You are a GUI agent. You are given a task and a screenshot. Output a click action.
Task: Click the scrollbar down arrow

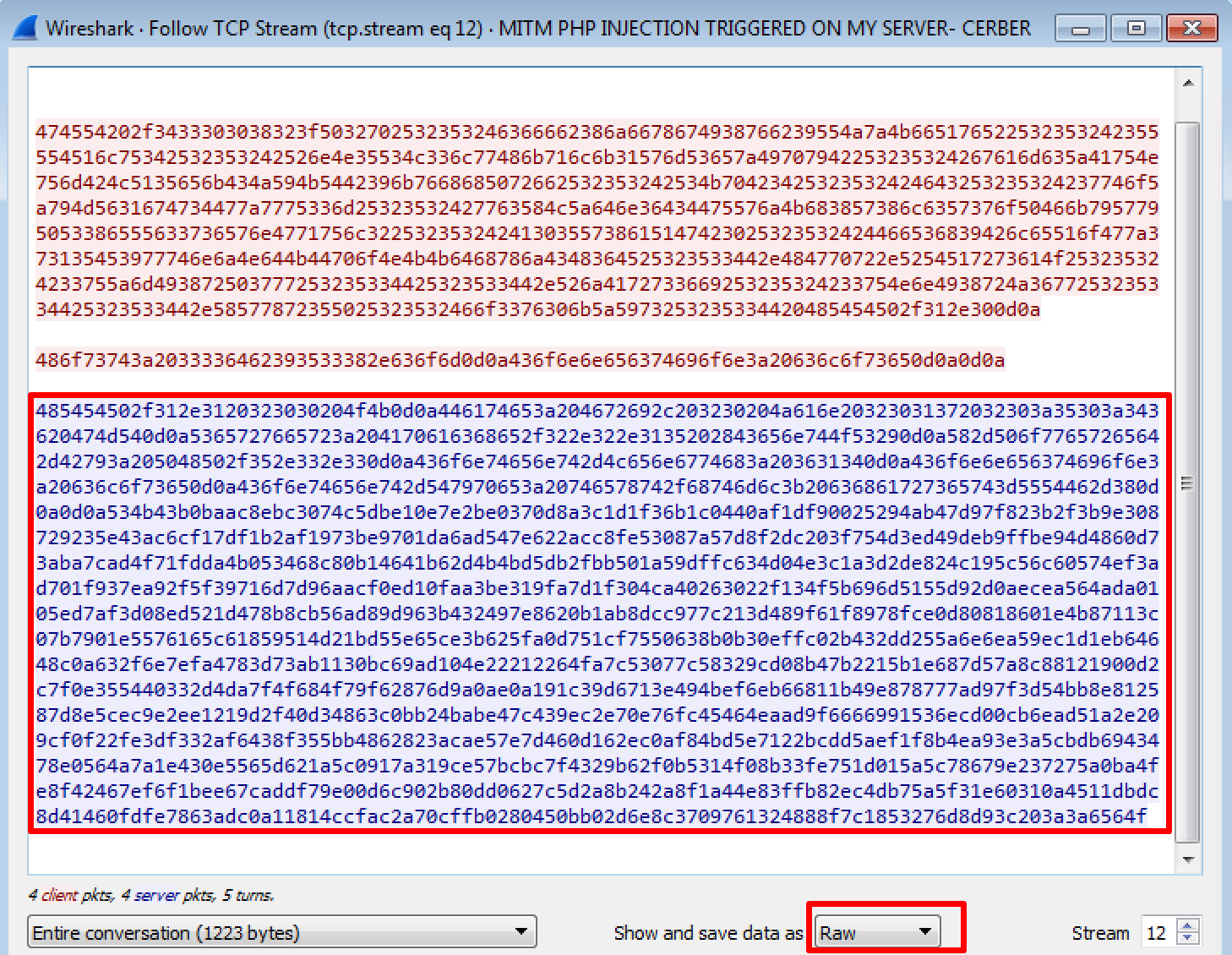click(1188, 859)
